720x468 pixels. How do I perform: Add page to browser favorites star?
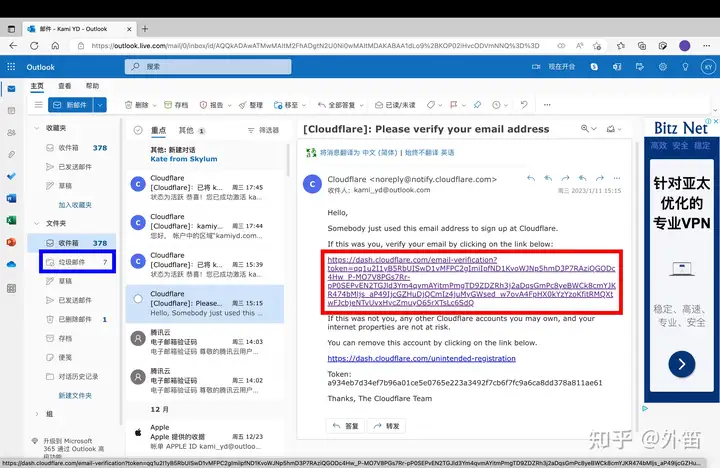(x=597, y=45)
